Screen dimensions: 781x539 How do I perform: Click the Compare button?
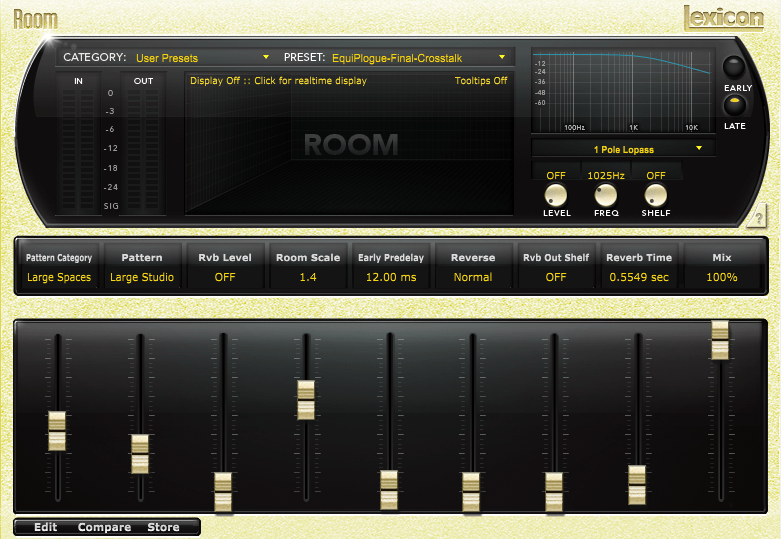(104, 527)
